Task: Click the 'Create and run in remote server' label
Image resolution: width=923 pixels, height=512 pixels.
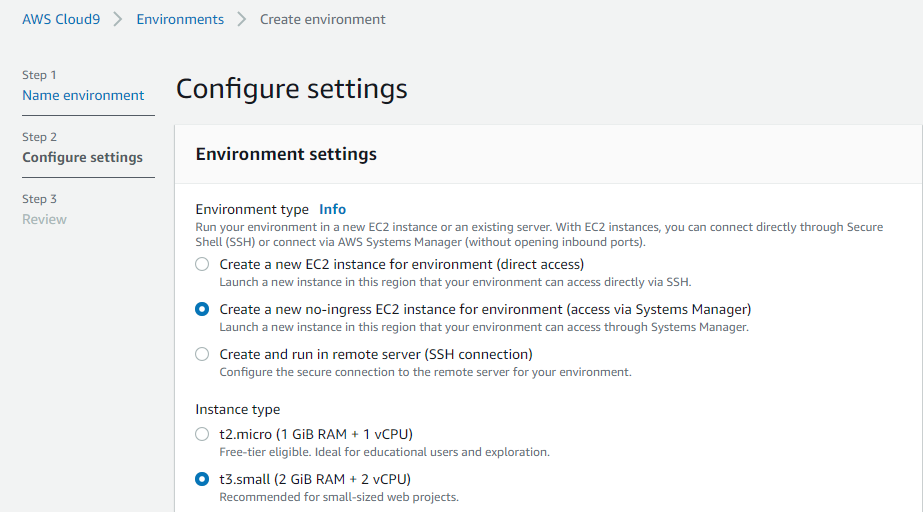Action: 376,354
